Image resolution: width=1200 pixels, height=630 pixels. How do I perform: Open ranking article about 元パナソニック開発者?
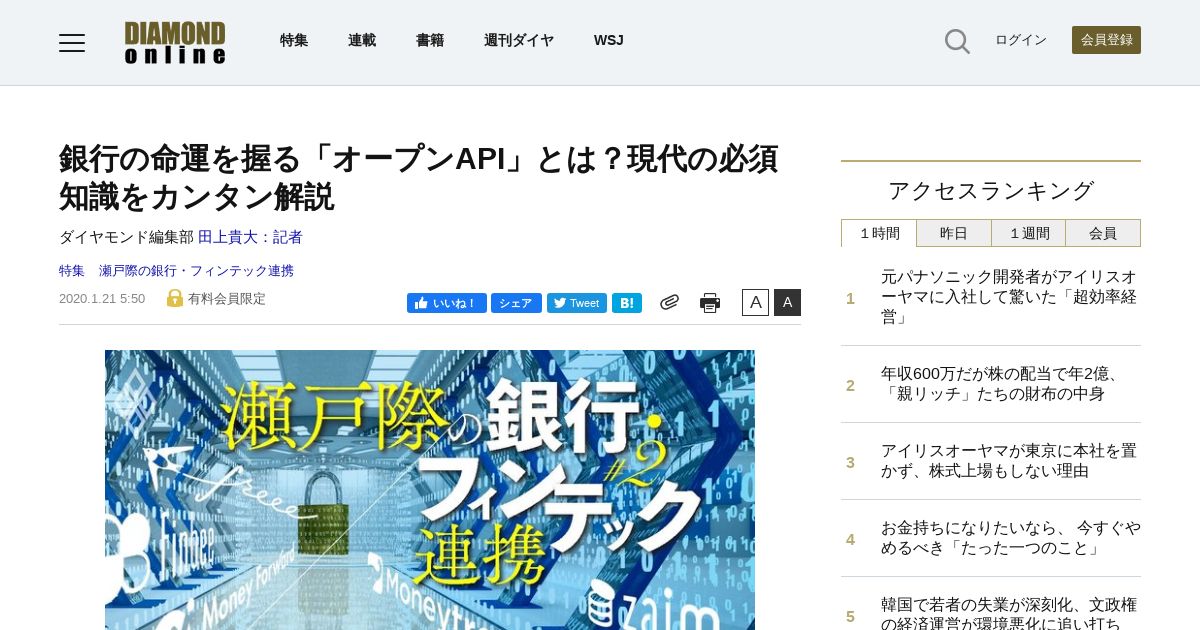click(1009, 297)
